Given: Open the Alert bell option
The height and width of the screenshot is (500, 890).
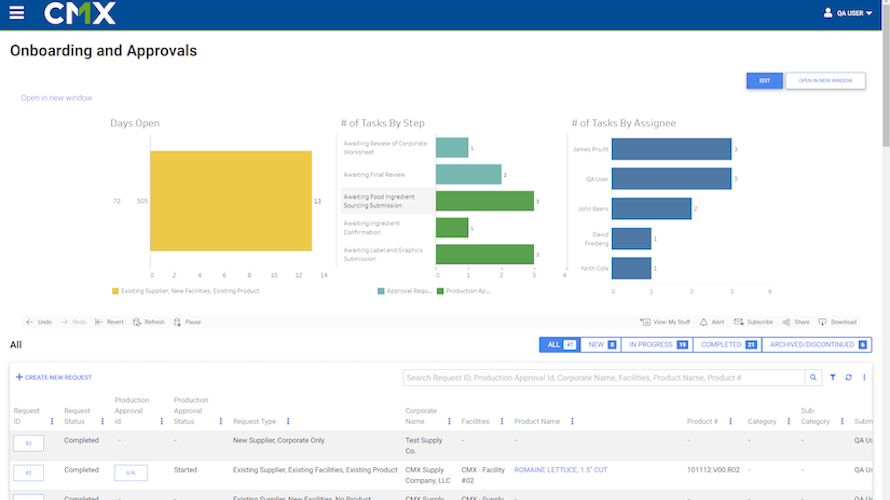Looking at the screenshot, I should click(704, 322).
